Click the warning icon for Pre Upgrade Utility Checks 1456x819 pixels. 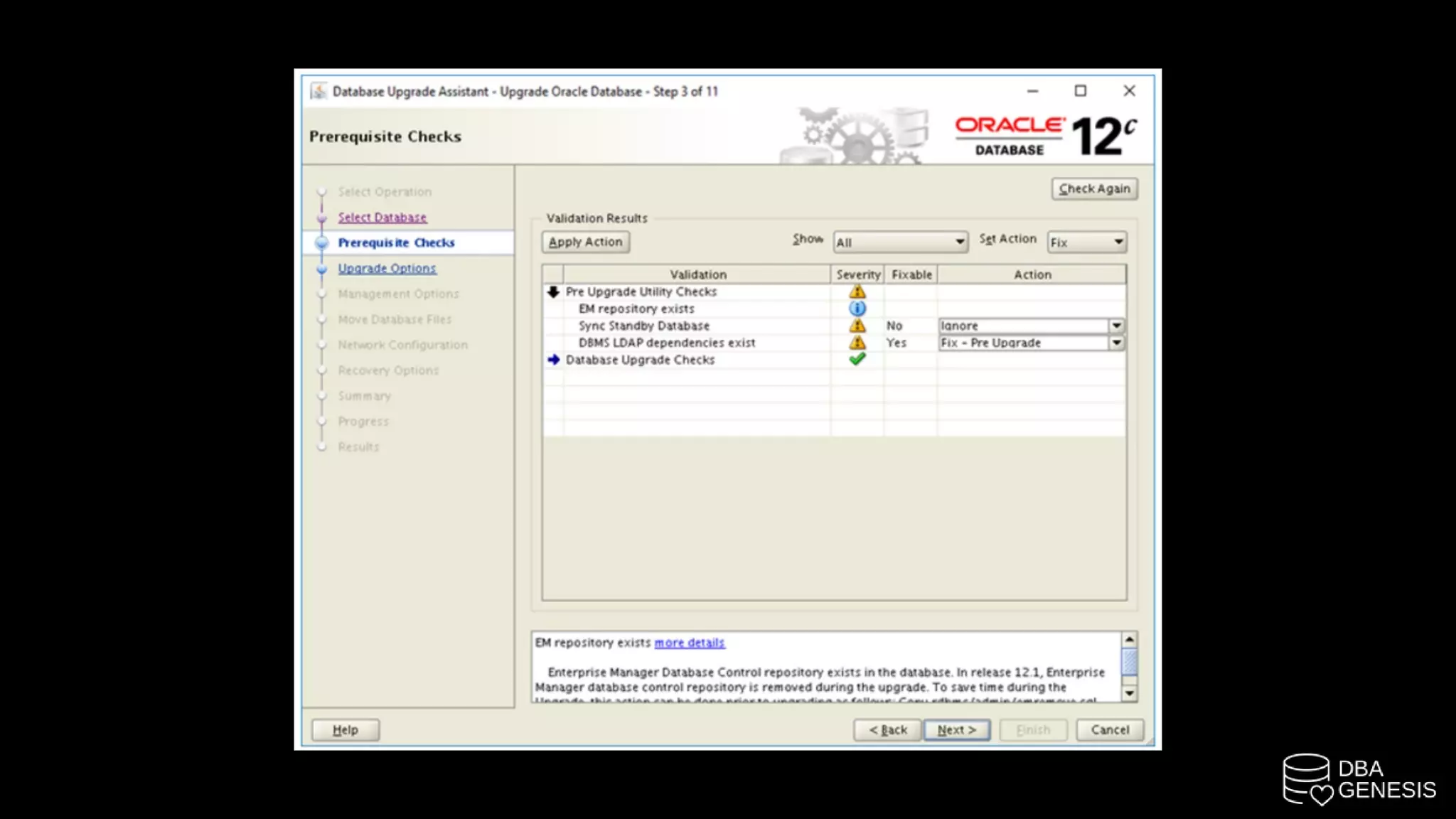[x=857, y=291]
